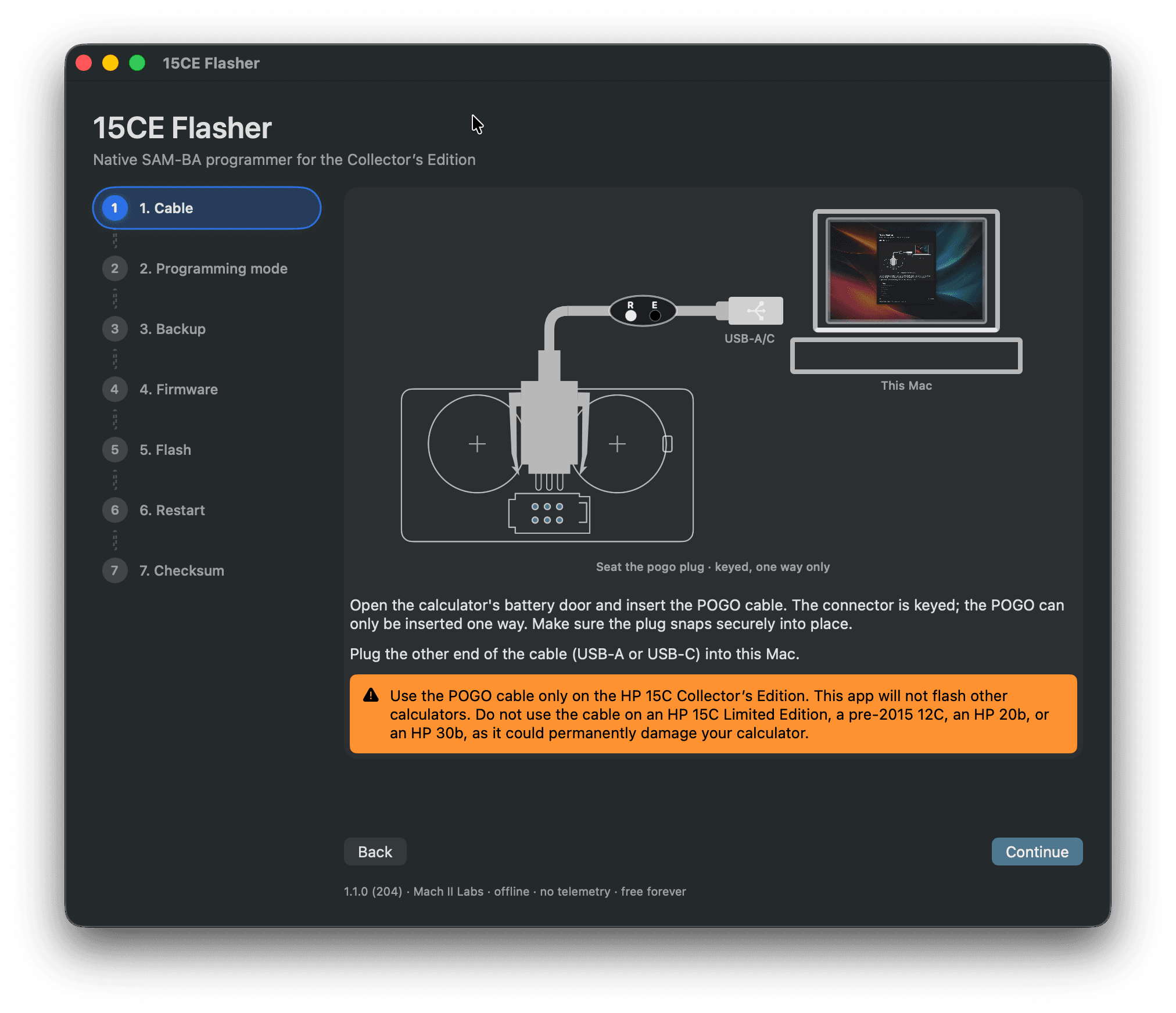
Task: Minimize the window with yellow button
Action: point(110,63)
